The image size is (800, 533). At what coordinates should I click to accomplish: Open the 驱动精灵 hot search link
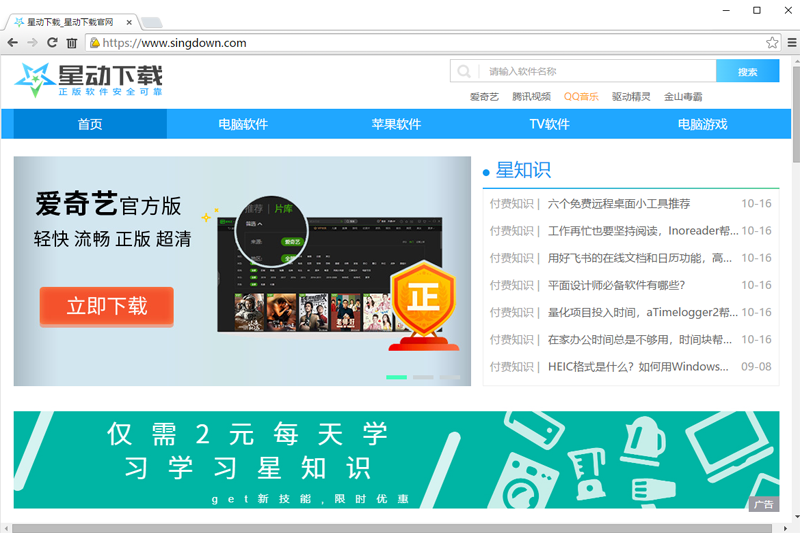tap(631, 96)
